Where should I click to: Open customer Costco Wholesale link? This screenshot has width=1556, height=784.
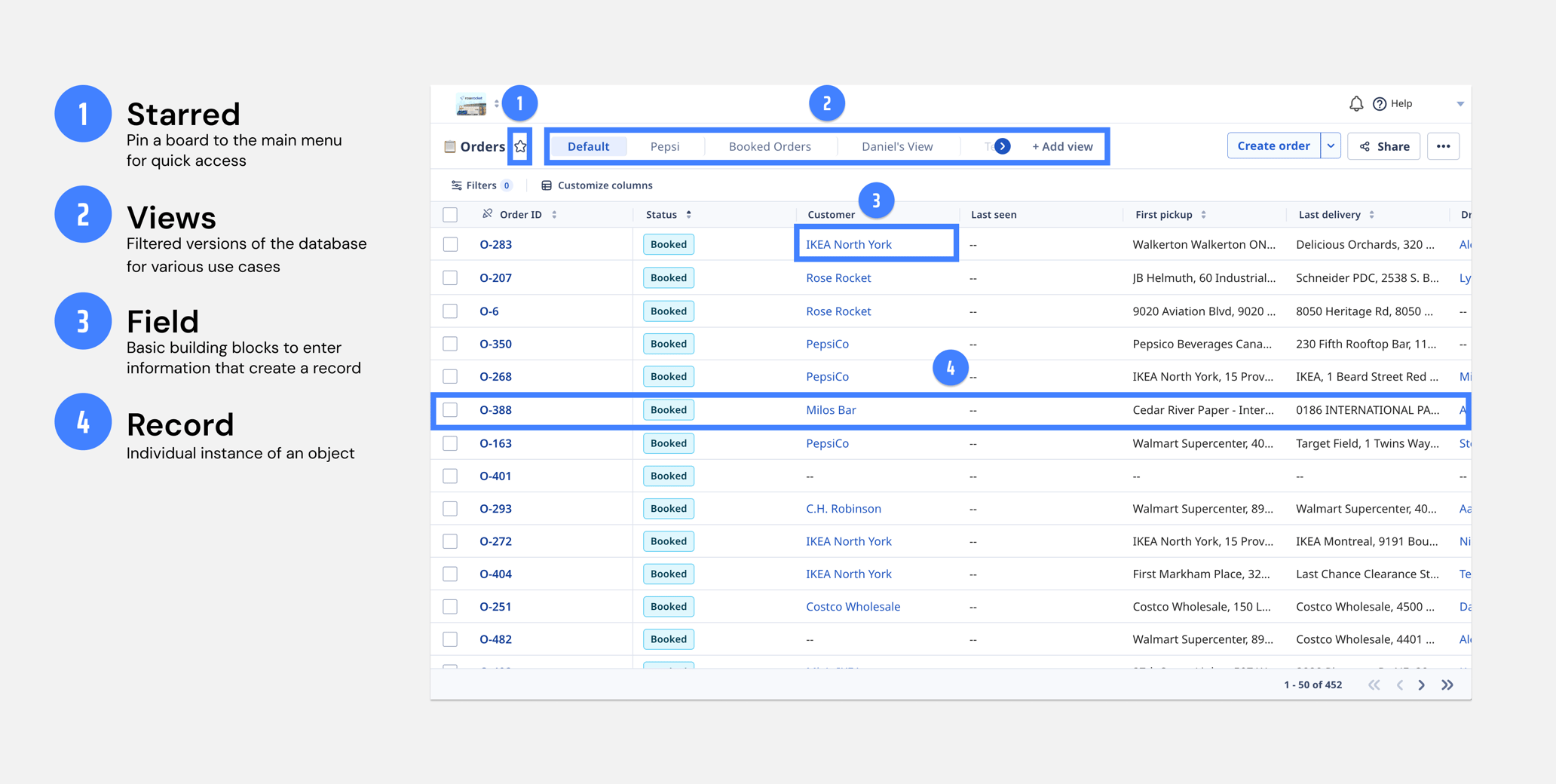pyautogui.click(x=853, y=607)
